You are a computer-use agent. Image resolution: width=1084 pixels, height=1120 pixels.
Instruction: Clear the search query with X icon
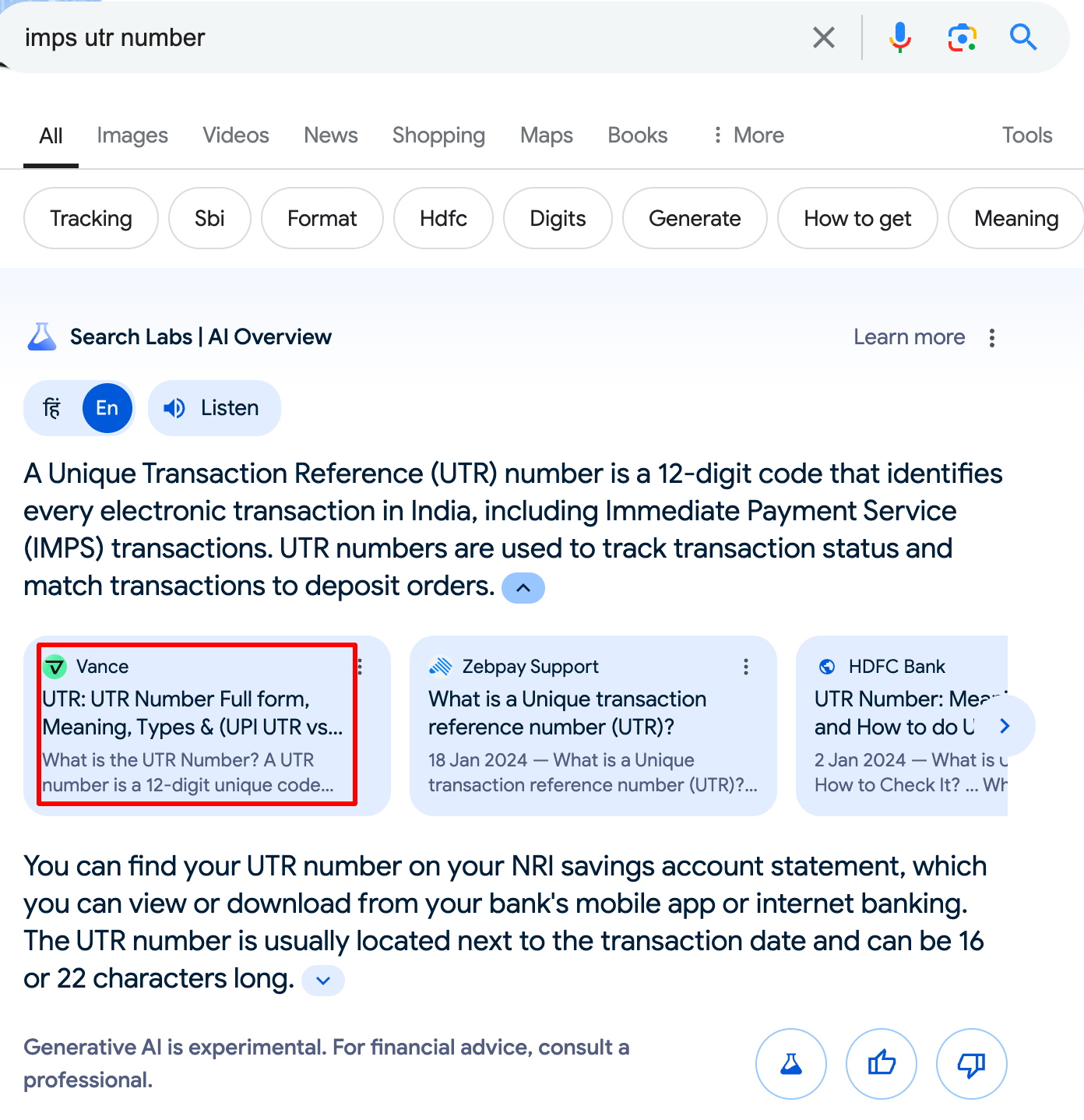(x=823, y=37)
